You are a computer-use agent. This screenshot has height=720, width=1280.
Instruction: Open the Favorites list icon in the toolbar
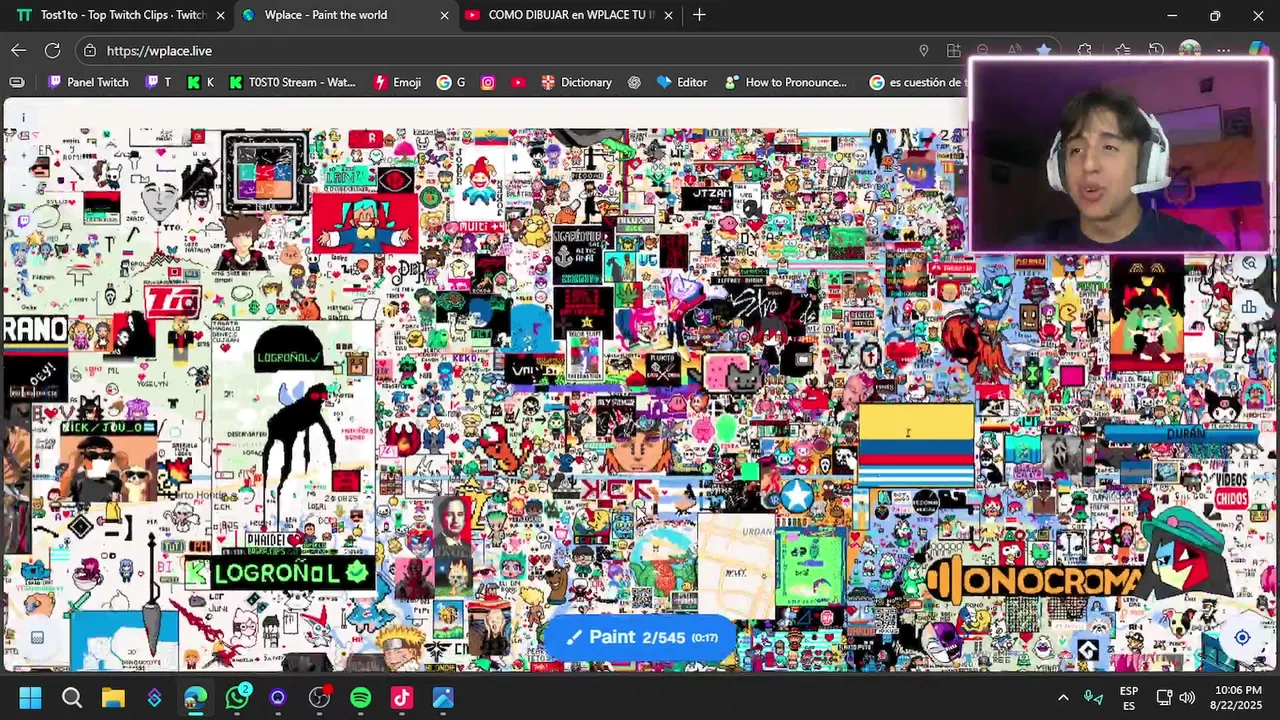[x=1122, y=50]
